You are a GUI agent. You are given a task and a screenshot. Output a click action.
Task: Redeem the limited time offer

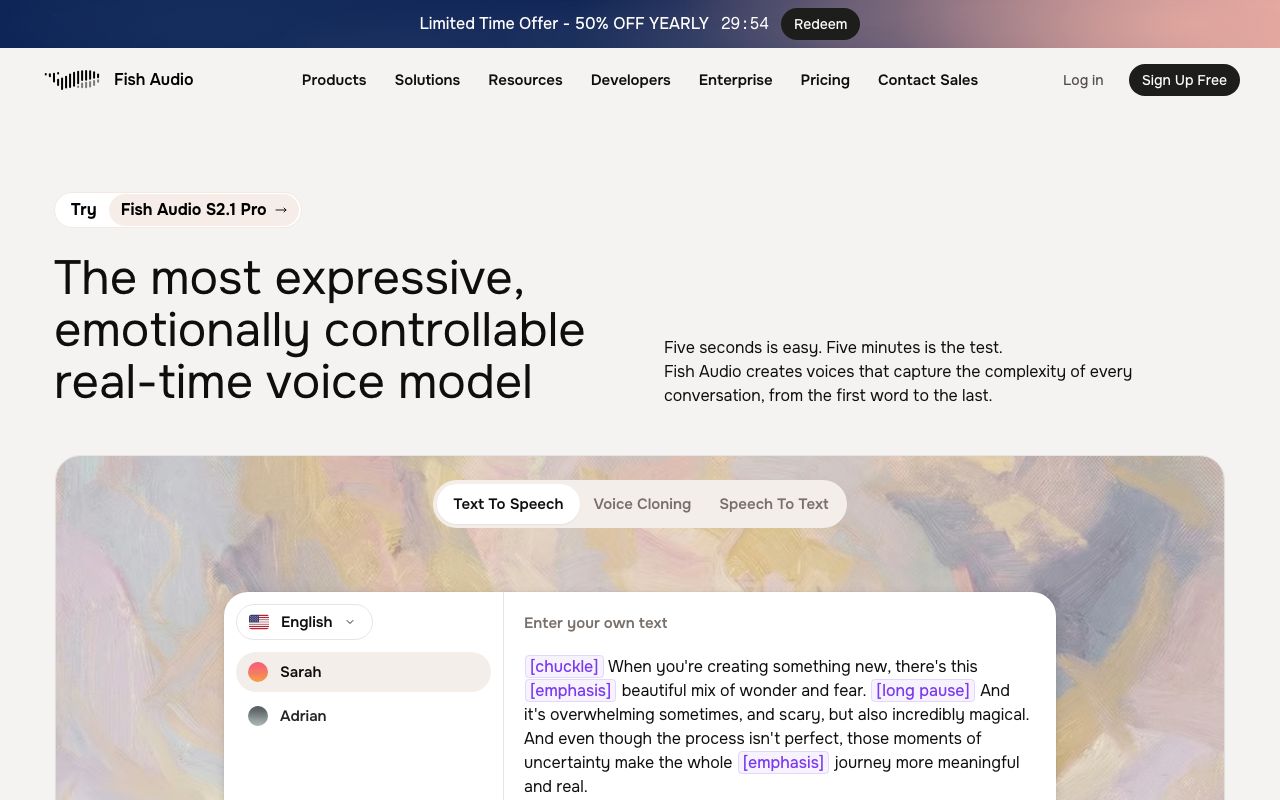(820, 24)
